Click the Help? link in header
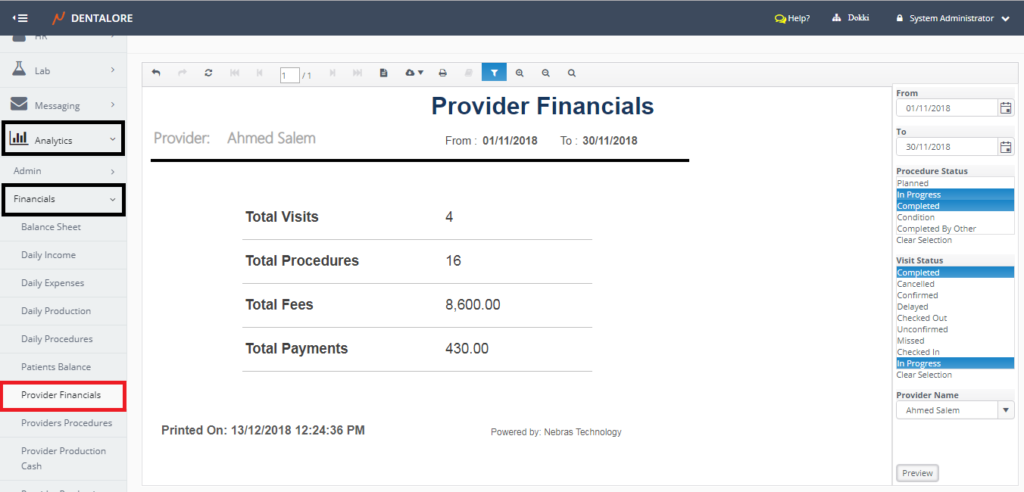 [792, 18]
